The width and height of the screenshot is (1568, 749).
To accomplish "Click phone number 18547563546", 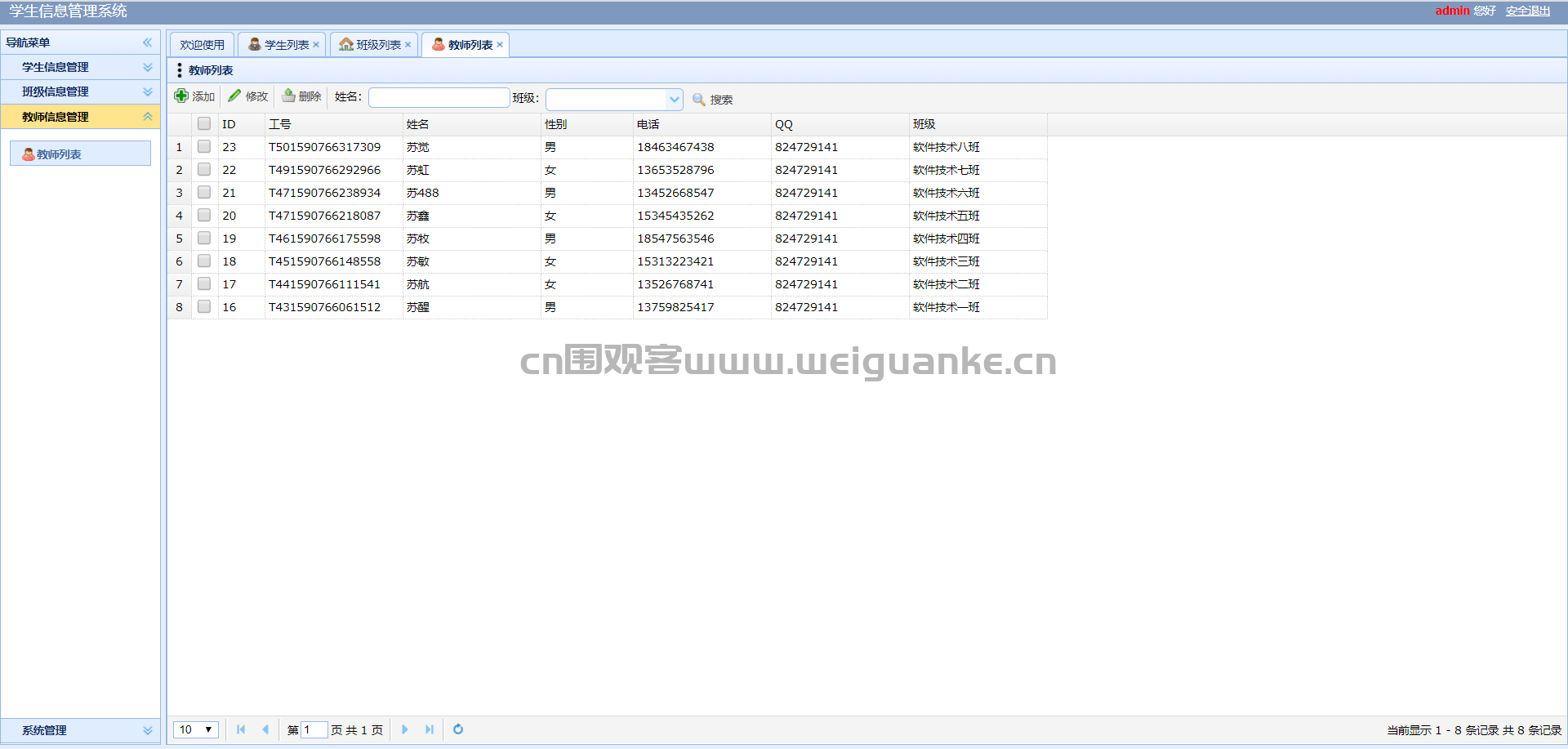I will 675,239.
